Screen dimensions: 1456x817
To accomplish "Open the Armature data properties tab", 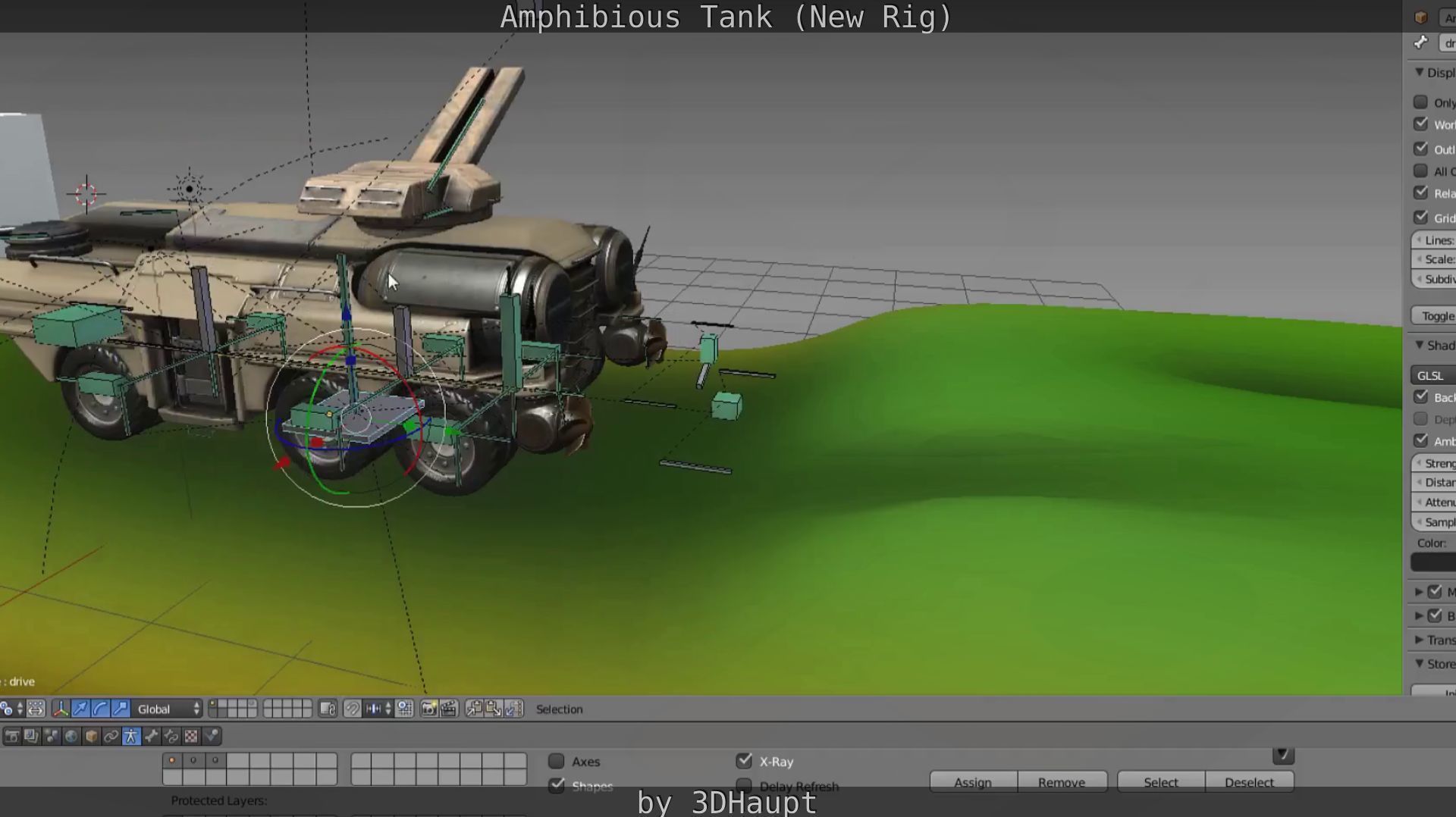I will pyautogui.click(x=131, y=736).
